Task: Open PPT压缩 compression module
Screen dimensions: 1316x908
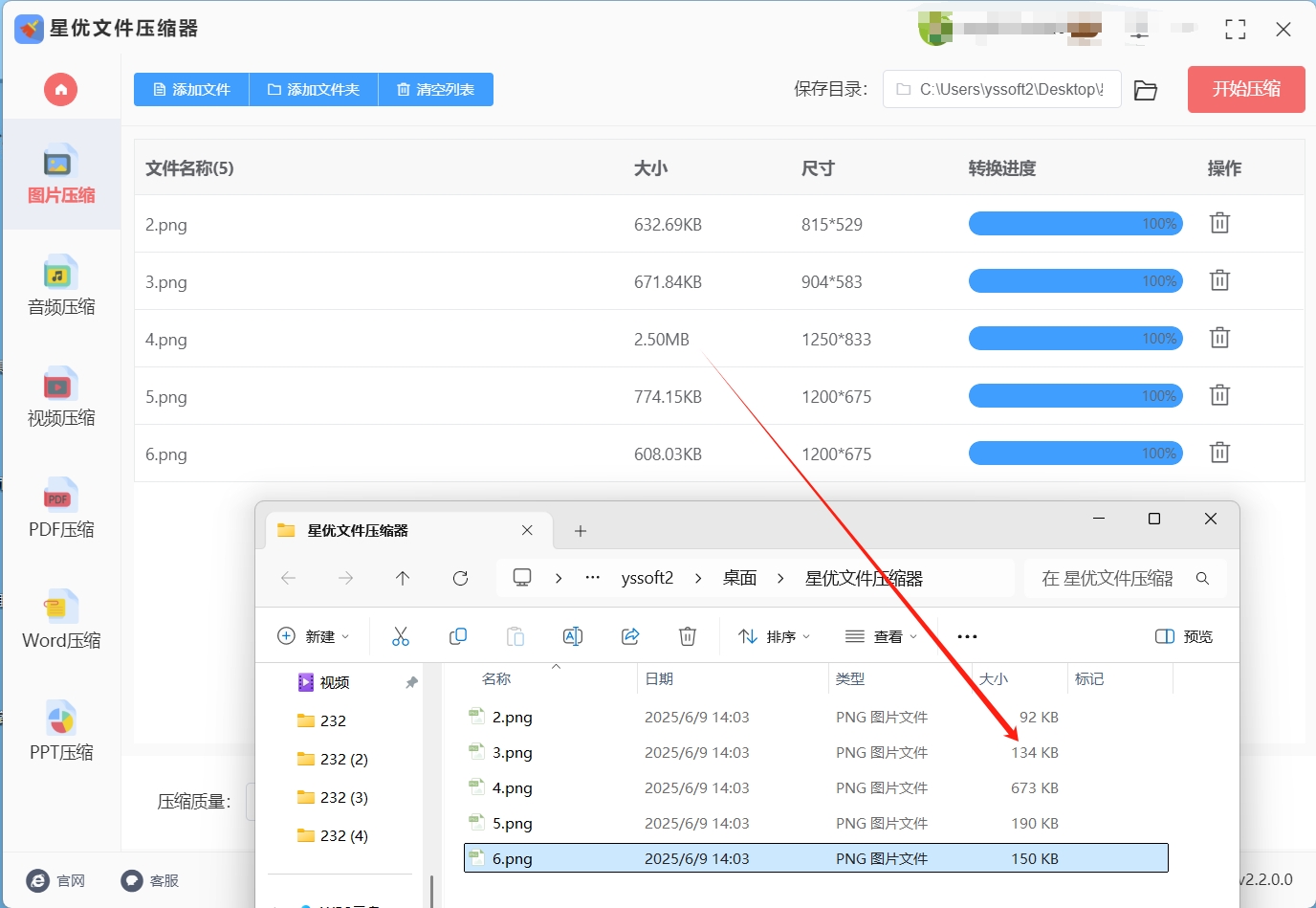Action: pyautogui.click(x=61, y=731)
